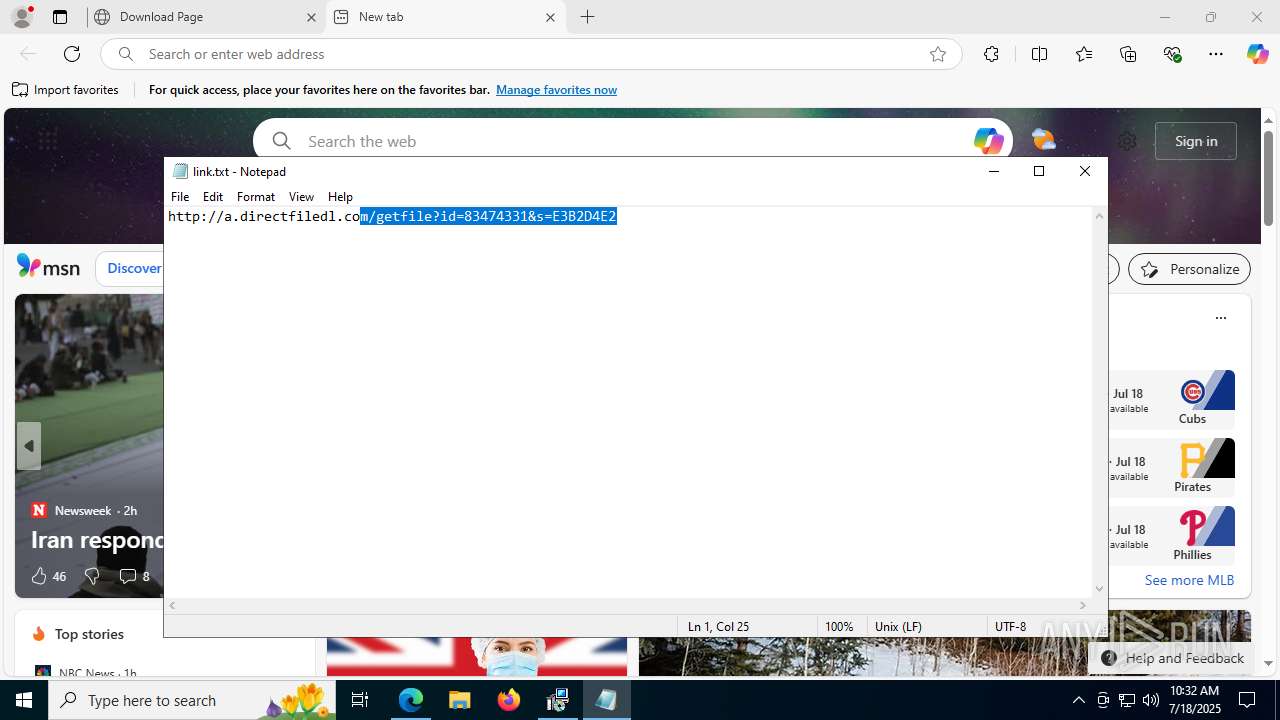Go to previous news slide arrow
The width and height of the screenshot is (1280, 720).
tap(29, 446)
